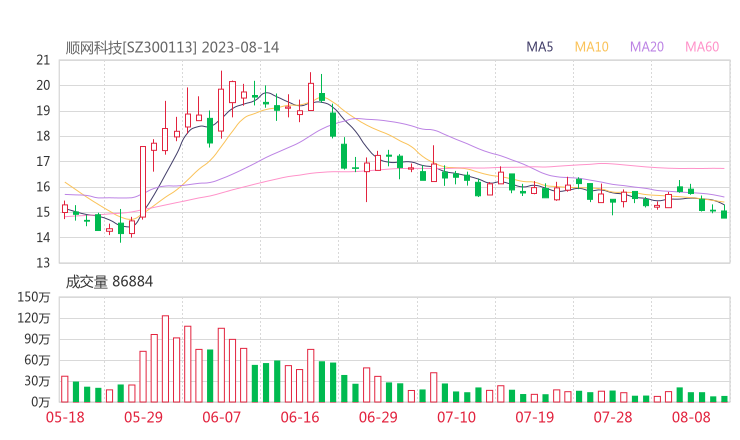Click the 08-08 date axis label
740x440 pixels.
691,417
